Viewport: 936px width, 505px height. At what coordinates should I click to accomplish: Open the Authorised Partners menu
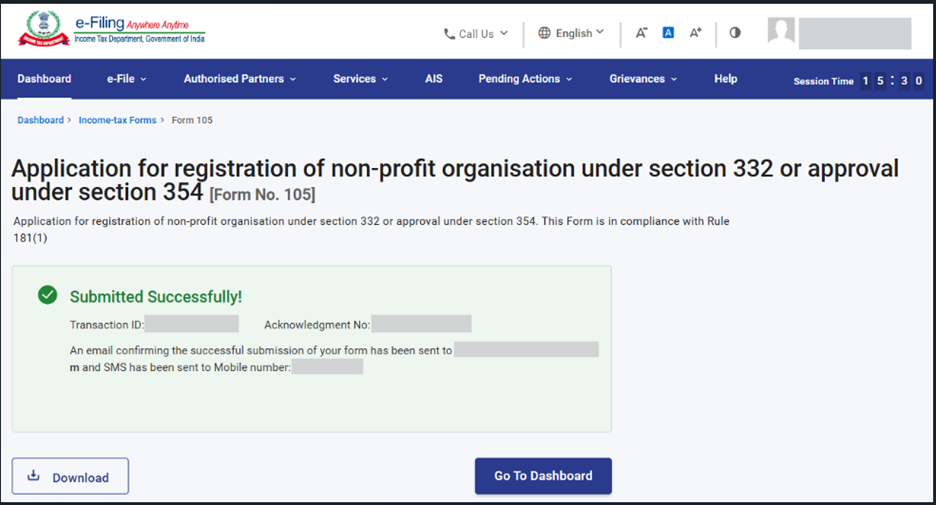click(239, 79)
